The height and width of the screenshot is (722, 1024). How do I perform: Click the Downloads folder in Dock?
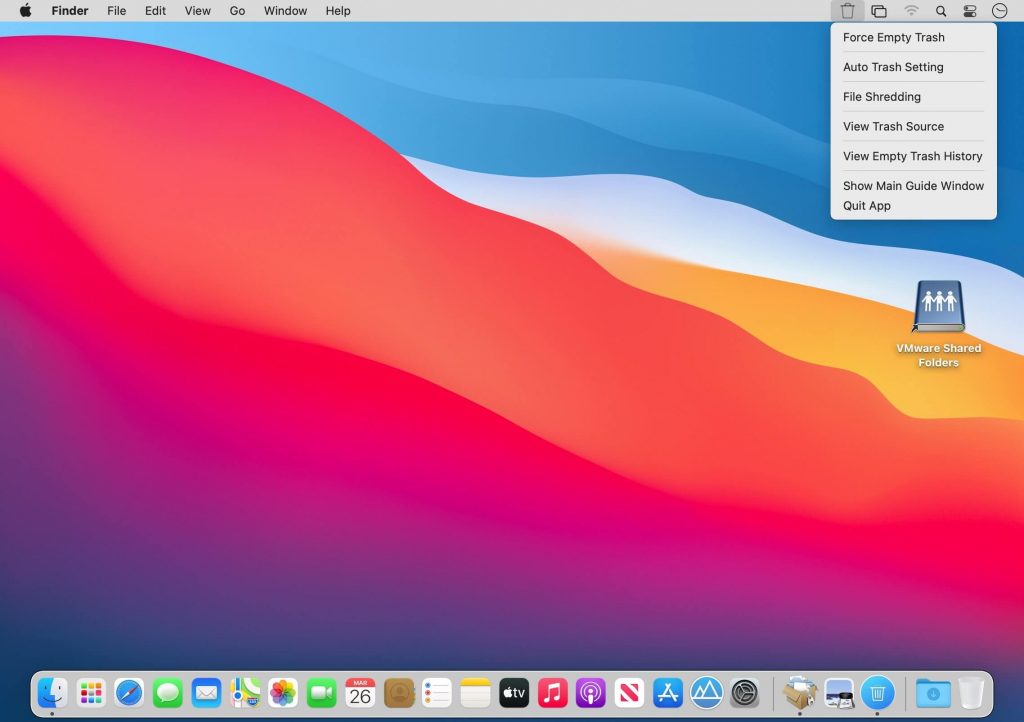click(933, 692)
